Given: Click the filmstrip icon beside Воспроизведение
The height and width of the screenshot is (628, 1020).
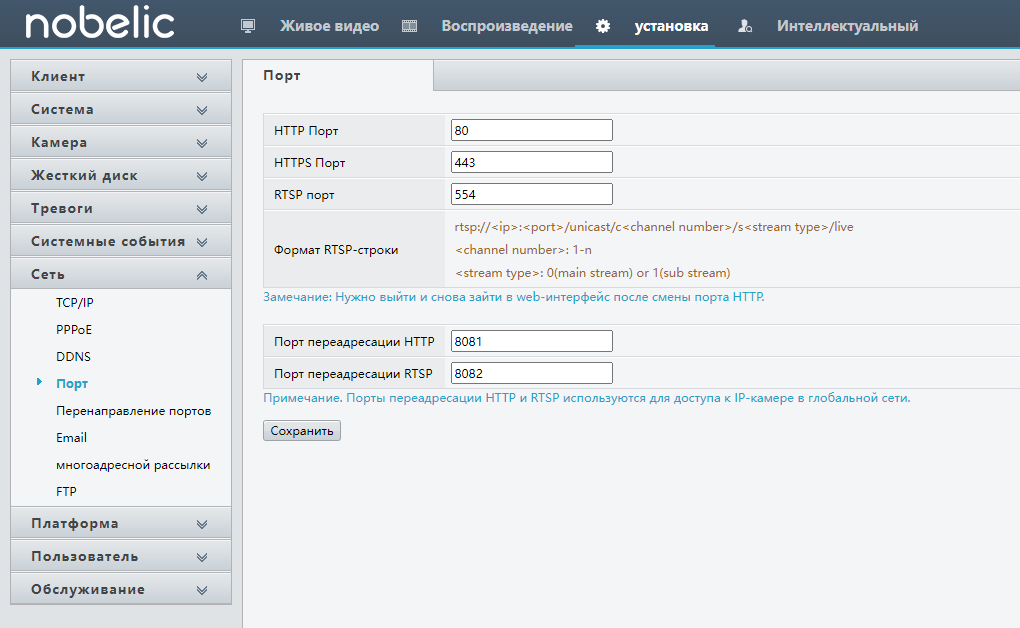Looking at the screenshot, I should (409, 26).
